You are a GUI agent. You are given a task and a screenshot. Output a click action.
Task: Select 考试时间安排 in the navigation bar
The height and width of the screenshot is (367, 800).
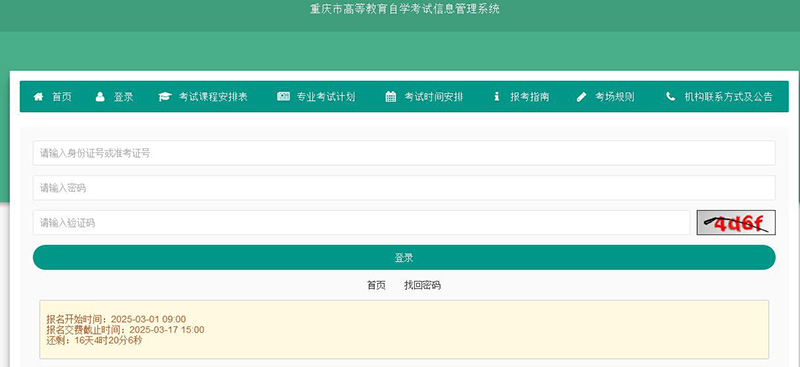pos(434,97)
